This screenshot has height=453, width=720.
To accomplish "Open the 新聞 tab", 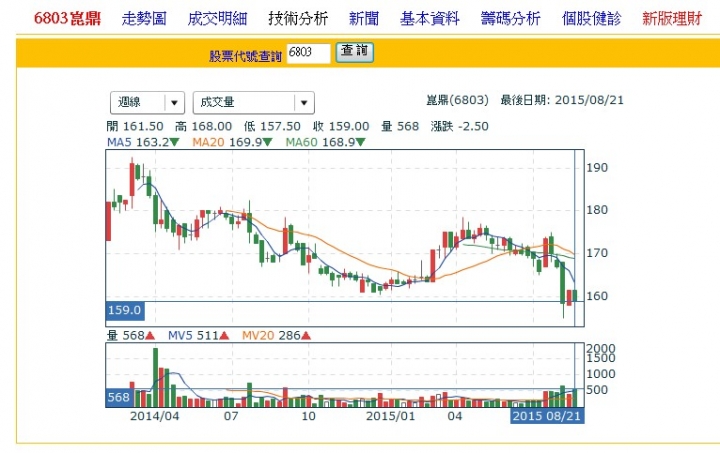I will (x=364, y=19).
